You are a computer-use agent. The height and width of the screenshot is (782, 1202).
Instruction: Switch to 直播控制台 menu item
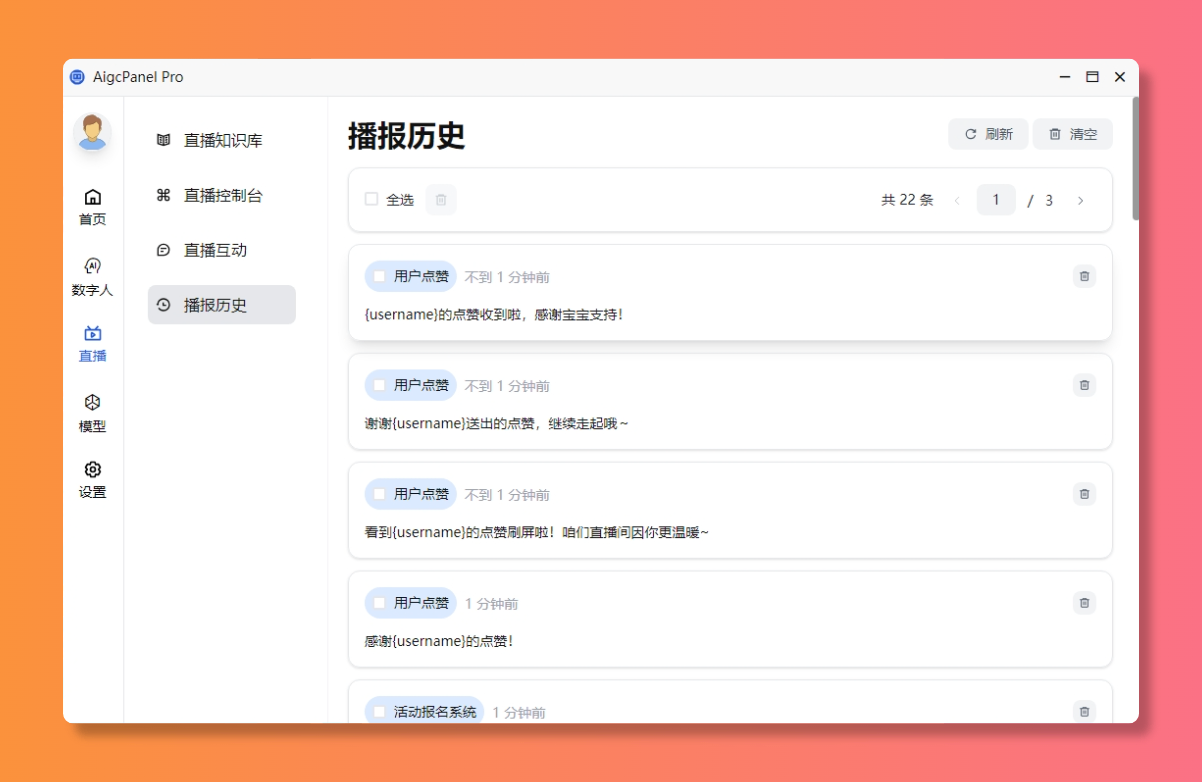coord(222,196)
